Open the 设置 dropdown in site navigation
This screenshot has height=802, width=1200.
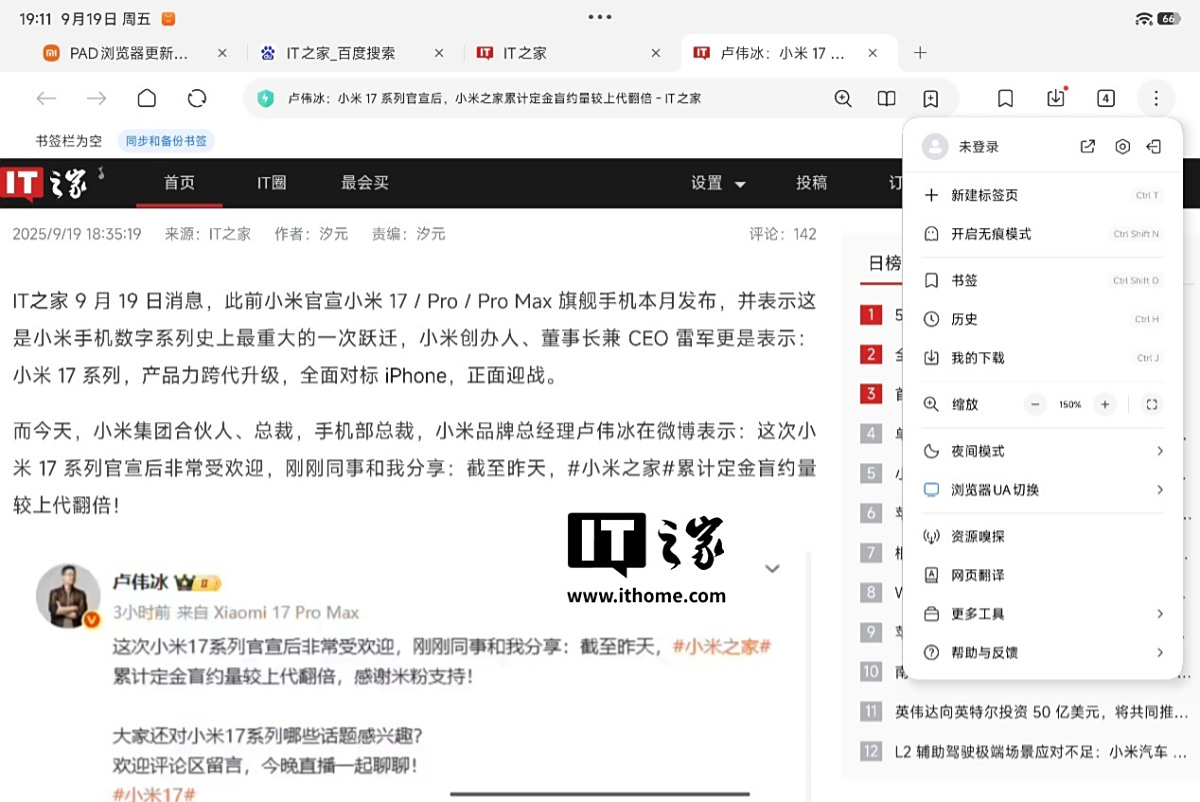coord(718,183)
